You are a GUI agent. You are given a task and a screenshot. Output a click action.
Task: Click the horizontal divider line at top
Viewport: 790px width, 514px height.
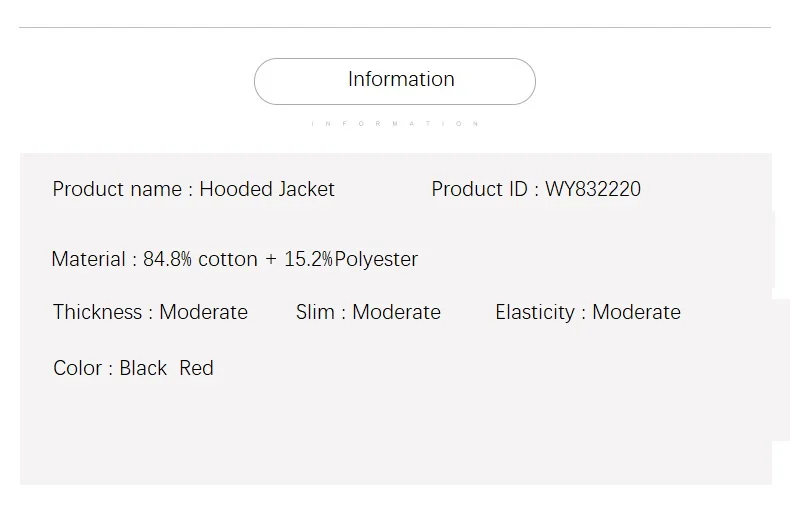(395, 27)
